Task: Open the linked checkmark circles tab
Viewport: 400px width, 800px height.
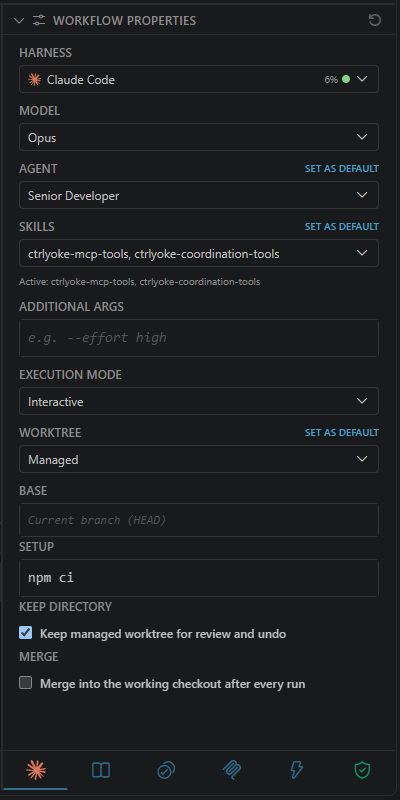Action: 166,770
